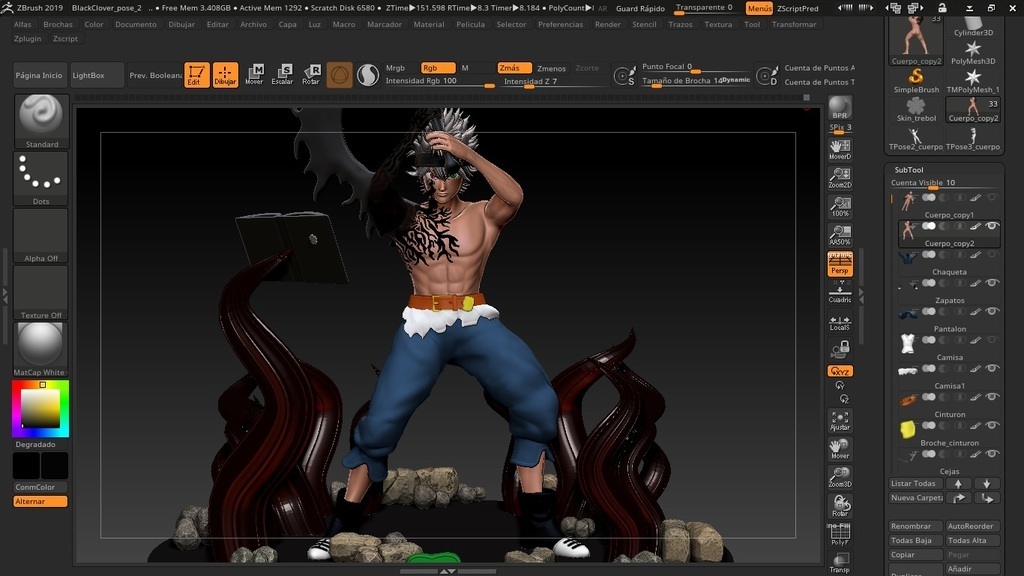
Task: Click the MoverD document pan icon
Action: coord(840,150)
